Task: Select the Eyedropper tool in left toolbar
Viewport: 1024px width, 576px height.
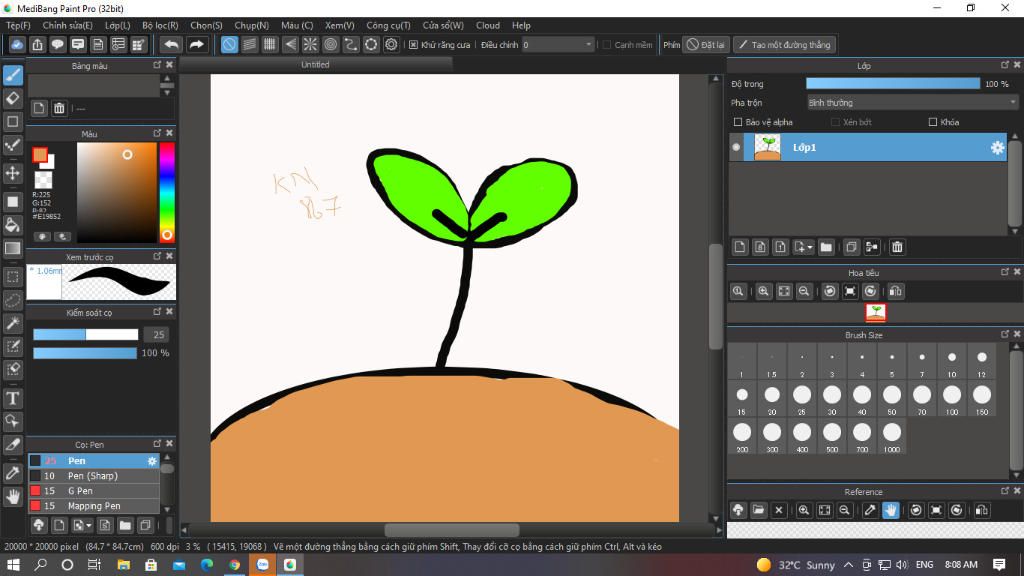Action: coord(13,473)
